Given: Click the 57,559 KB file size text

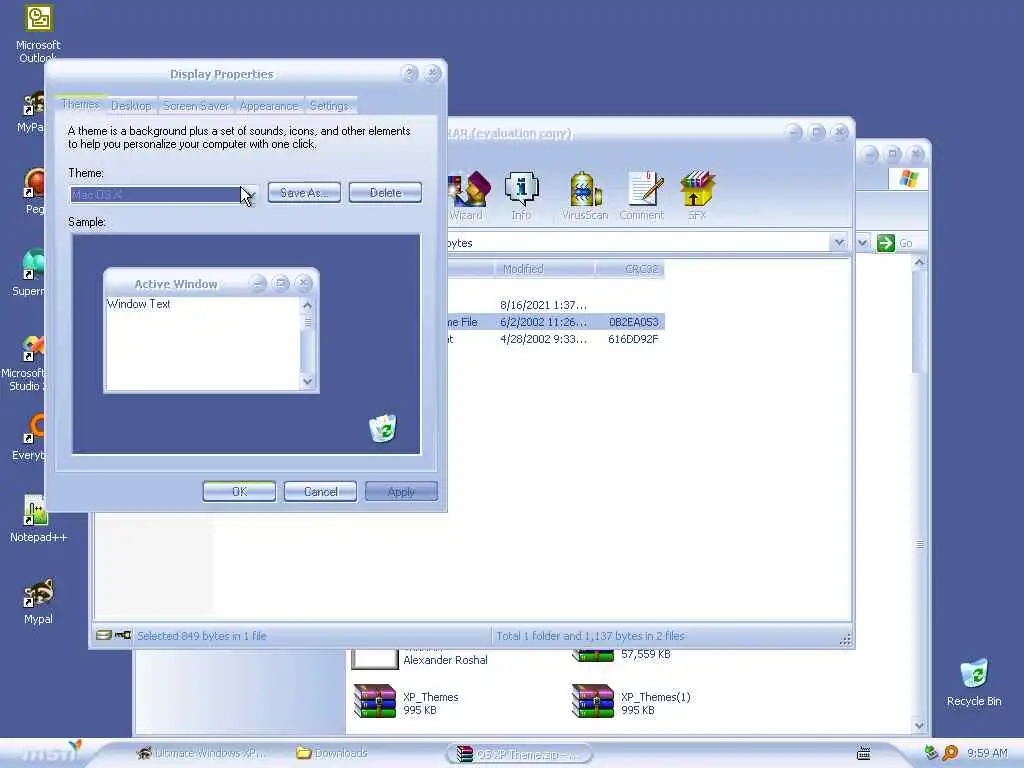Looking at the screenshot, I should tap(645, 654).
